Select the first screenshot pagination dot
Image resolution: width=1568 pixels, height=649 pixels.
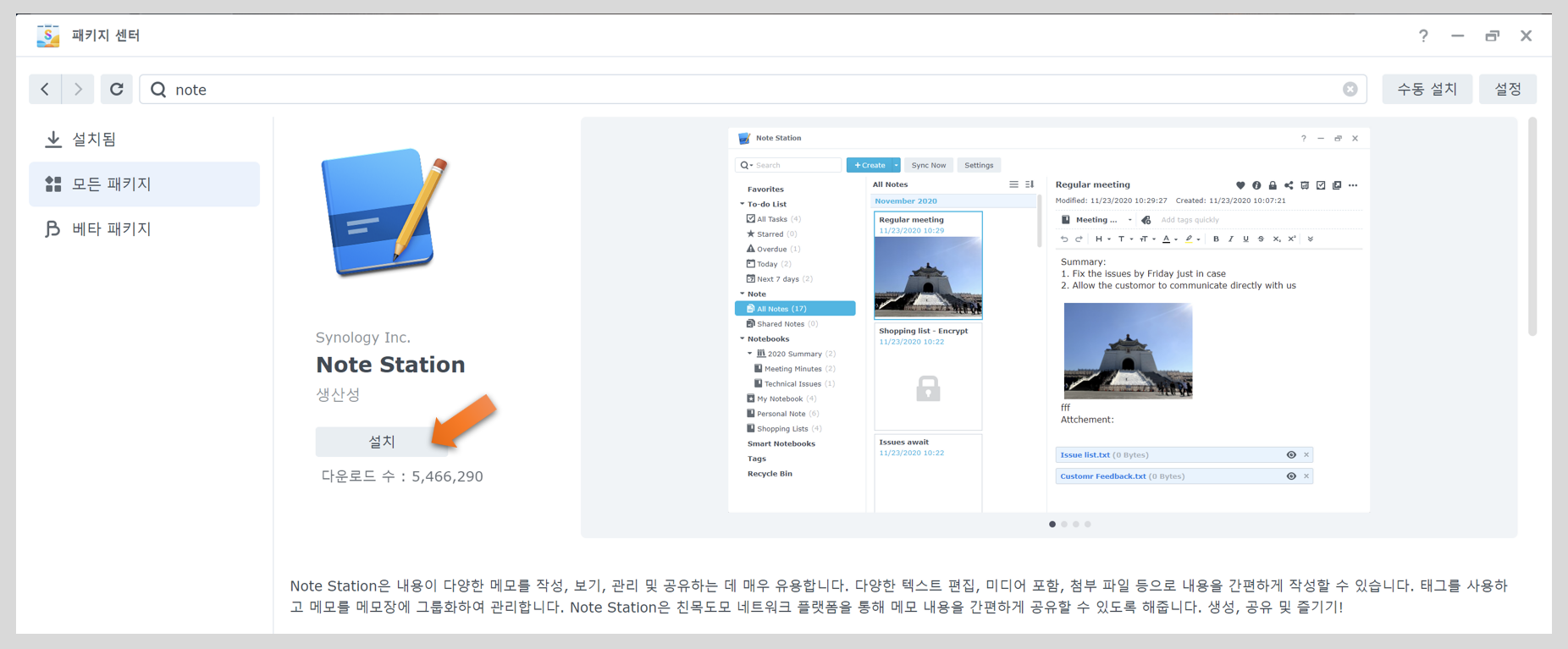click(x=1052, y=525)
